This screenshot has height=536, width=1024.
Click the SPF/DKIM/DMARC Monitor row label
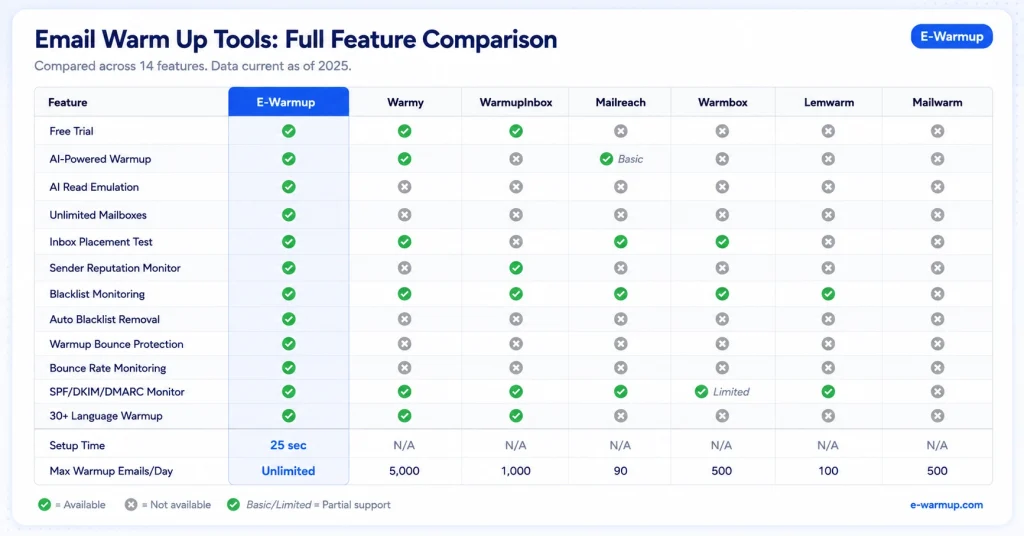[117, 392]
